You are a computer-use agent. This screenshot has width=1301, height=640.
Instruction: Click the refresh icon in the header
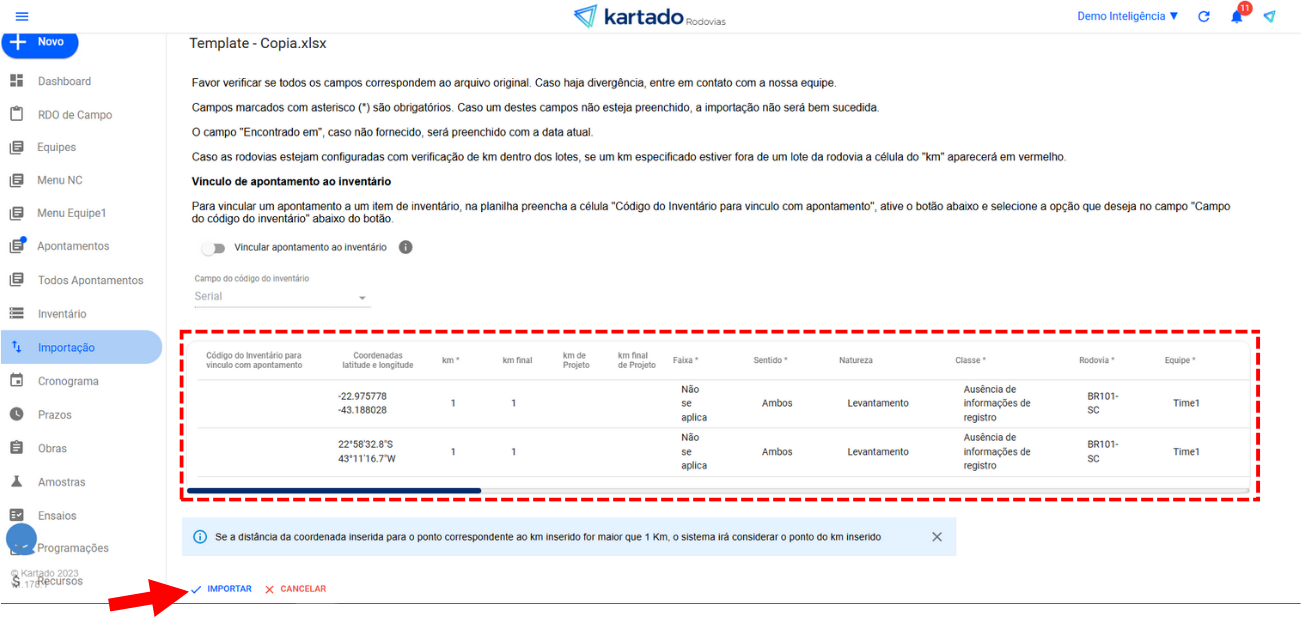pos(1204,17)
